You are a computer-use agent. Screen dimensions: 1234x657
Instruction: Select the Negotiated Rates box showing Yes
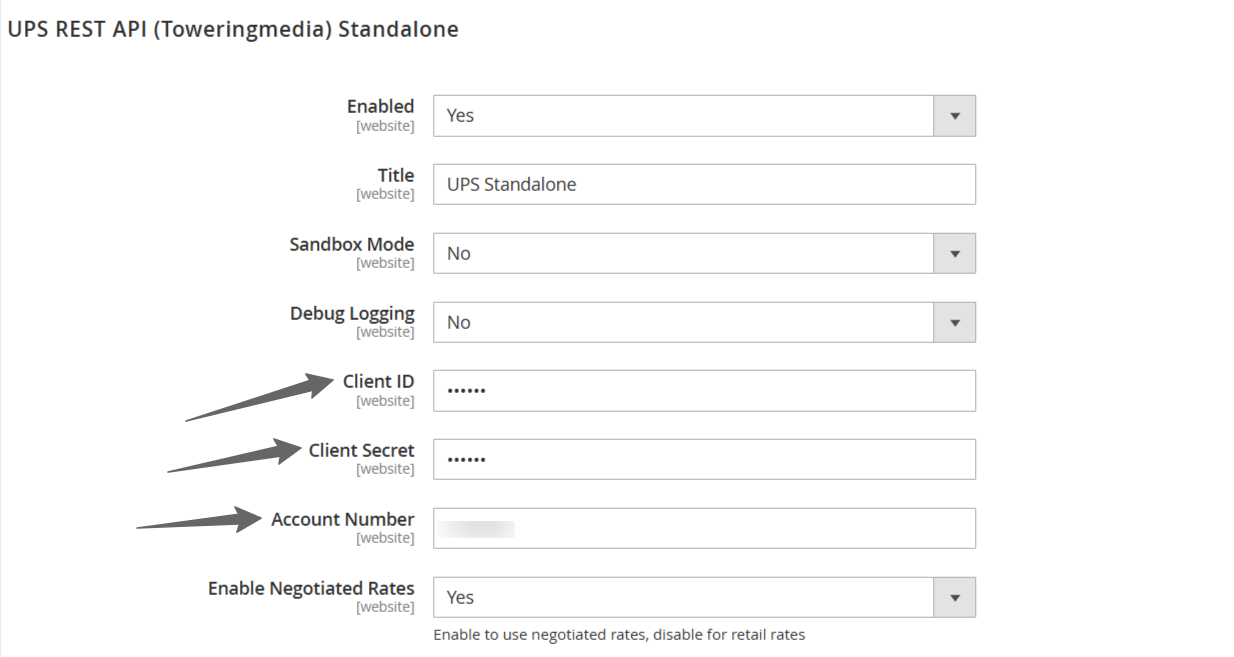click(x=704, y=598)
